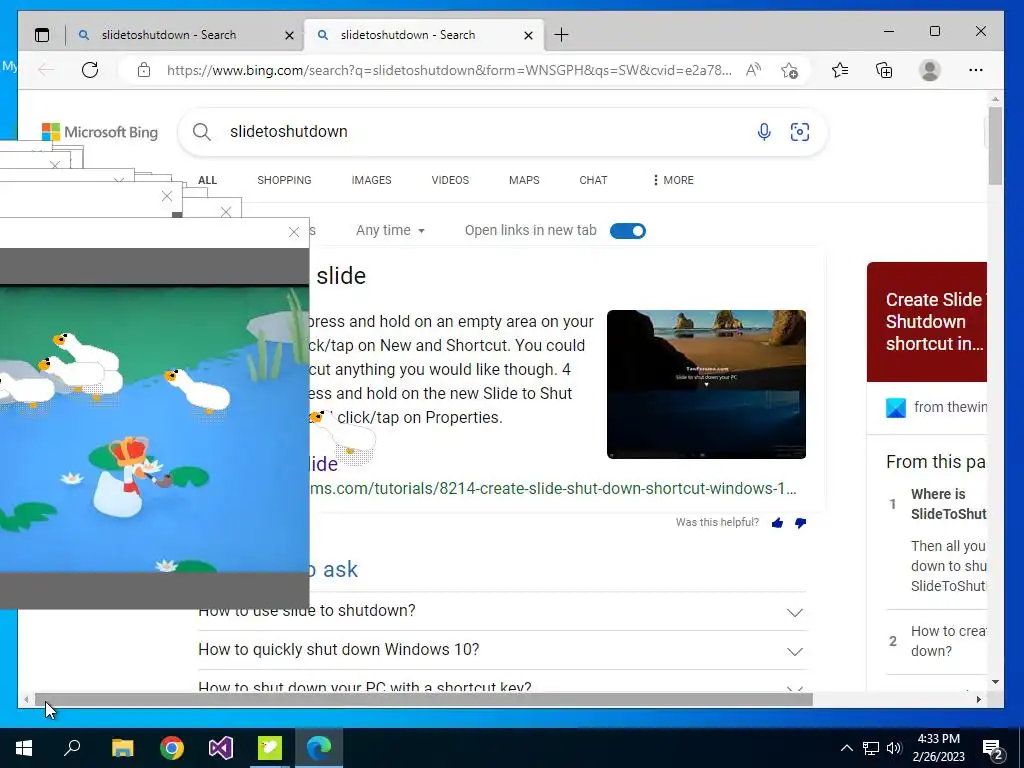Open Edge Settings and more menu
The image size is (1024, 768).
976,70
